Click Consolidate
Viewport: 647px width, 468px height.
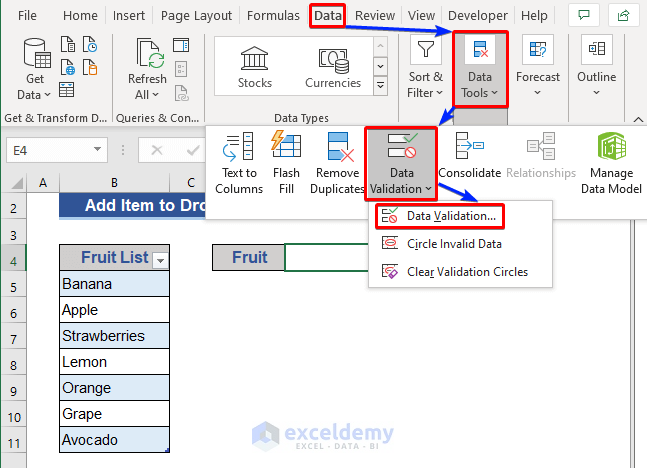coord(470,156)
